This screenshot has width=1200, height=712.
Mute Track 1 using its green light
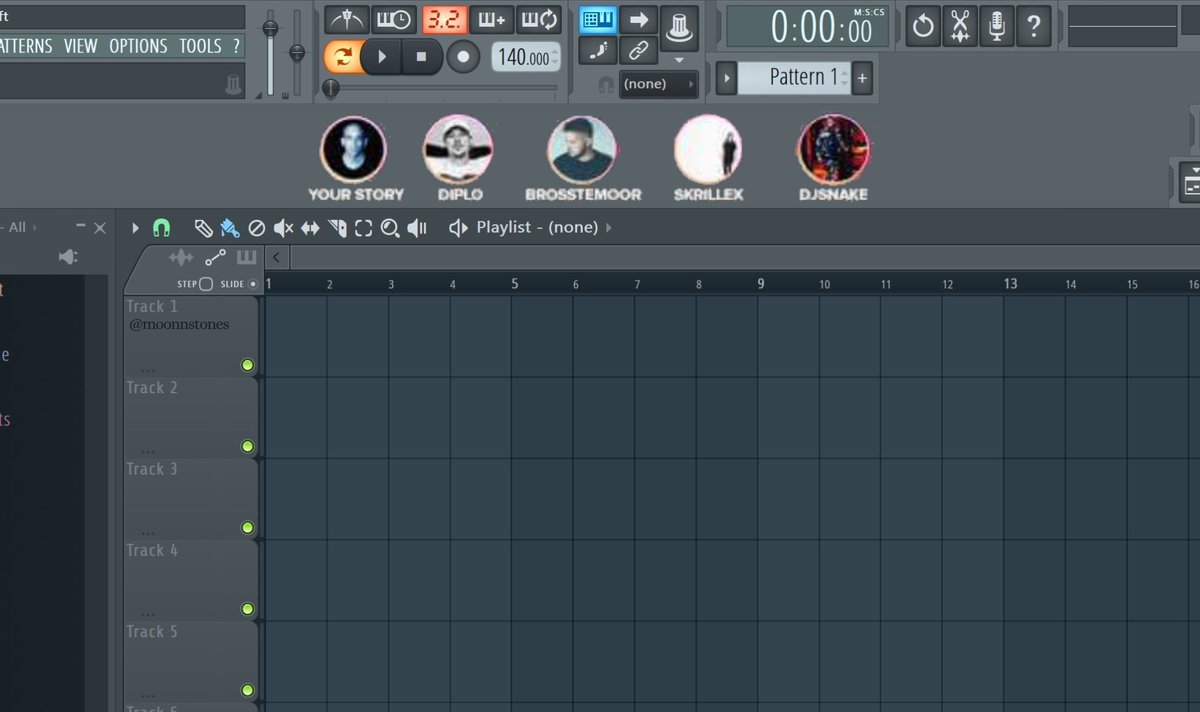pyautogui.click(x=248, y=365)
